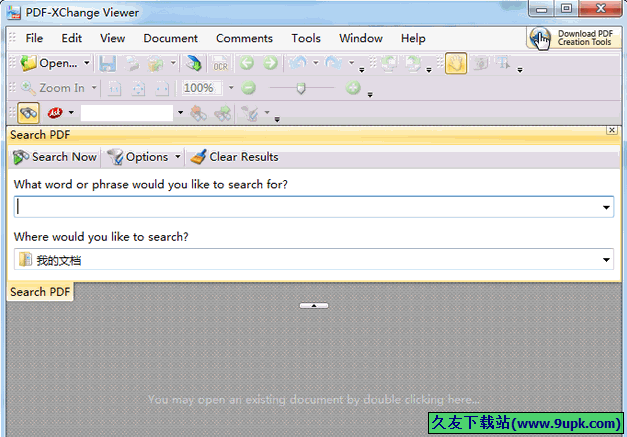627x437 pixels.
Task: Open the Tools menu
Action: tap(306, 38)
